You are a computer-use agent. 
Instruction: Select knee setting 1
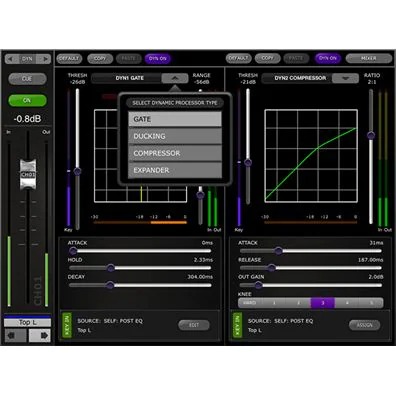click(274, 303)
